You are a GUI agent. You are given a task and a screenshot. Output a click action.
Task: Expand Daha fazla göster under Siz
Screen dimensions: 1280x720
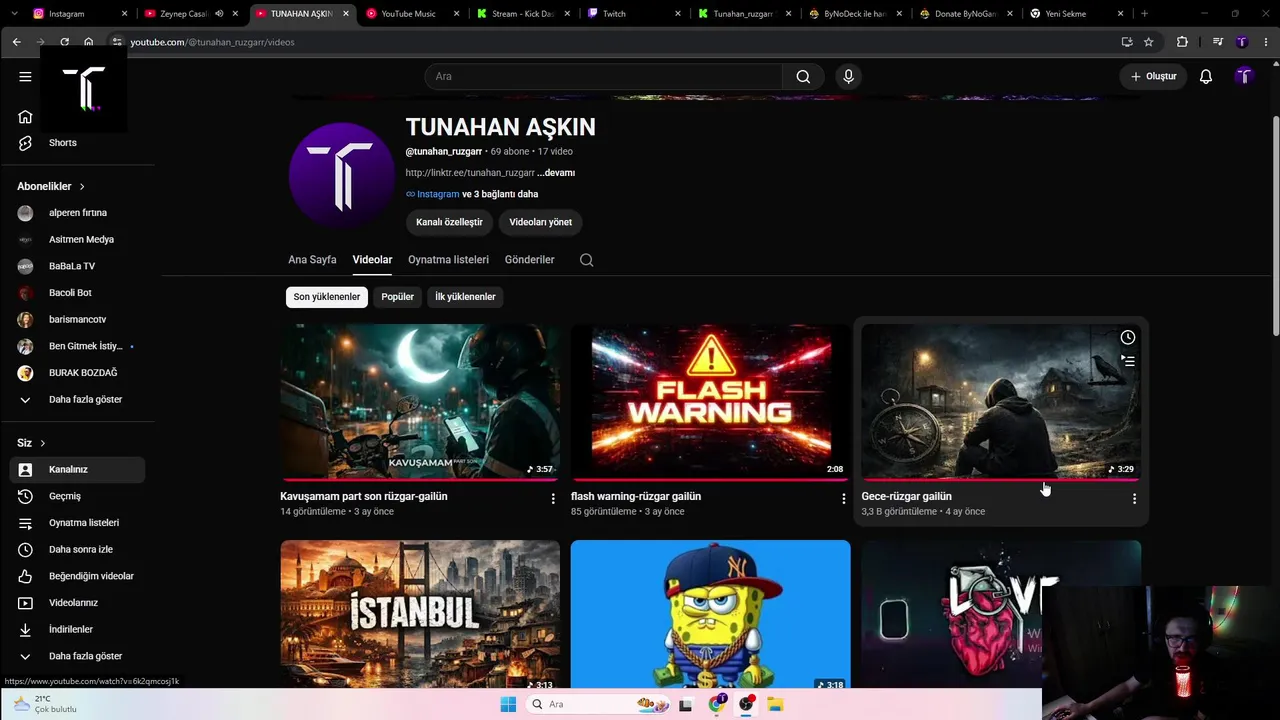(x=76, y=656)
